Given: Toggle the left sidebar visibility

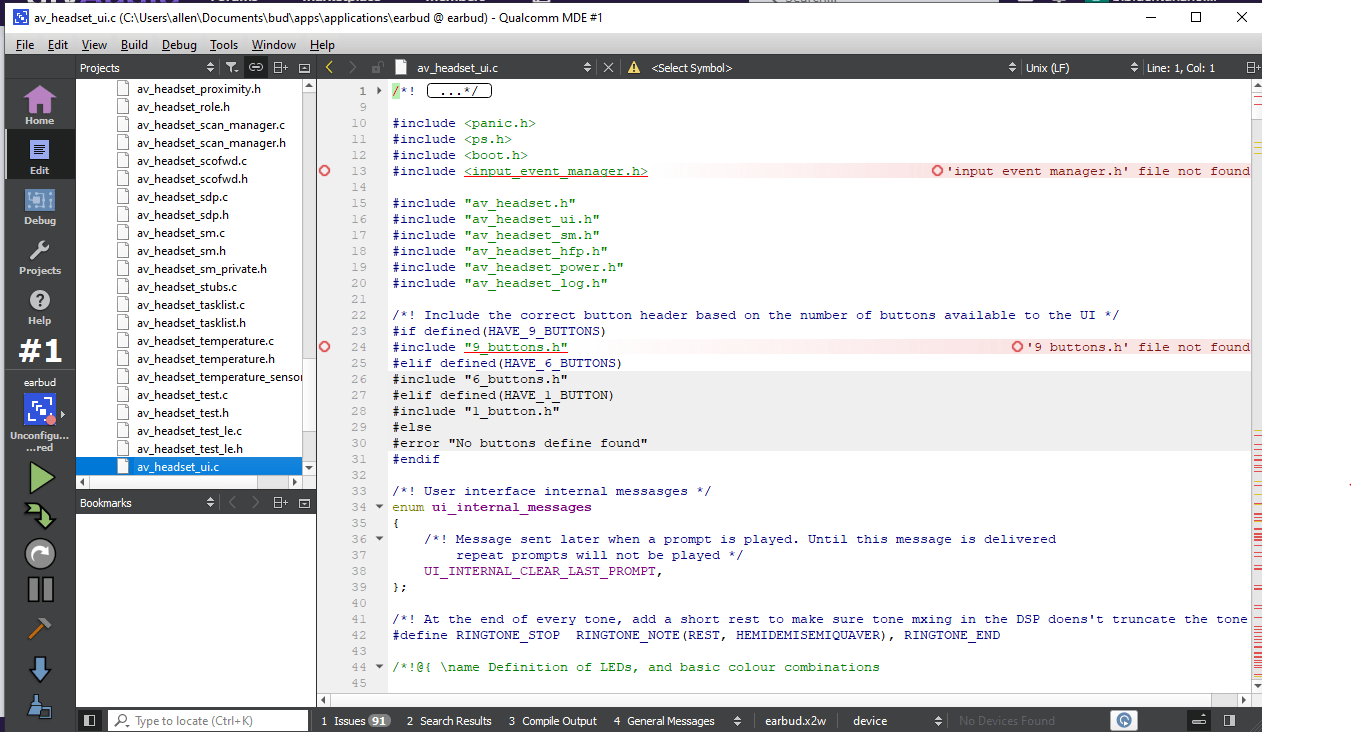Looking at the screenshot, I should coord(89,720).
